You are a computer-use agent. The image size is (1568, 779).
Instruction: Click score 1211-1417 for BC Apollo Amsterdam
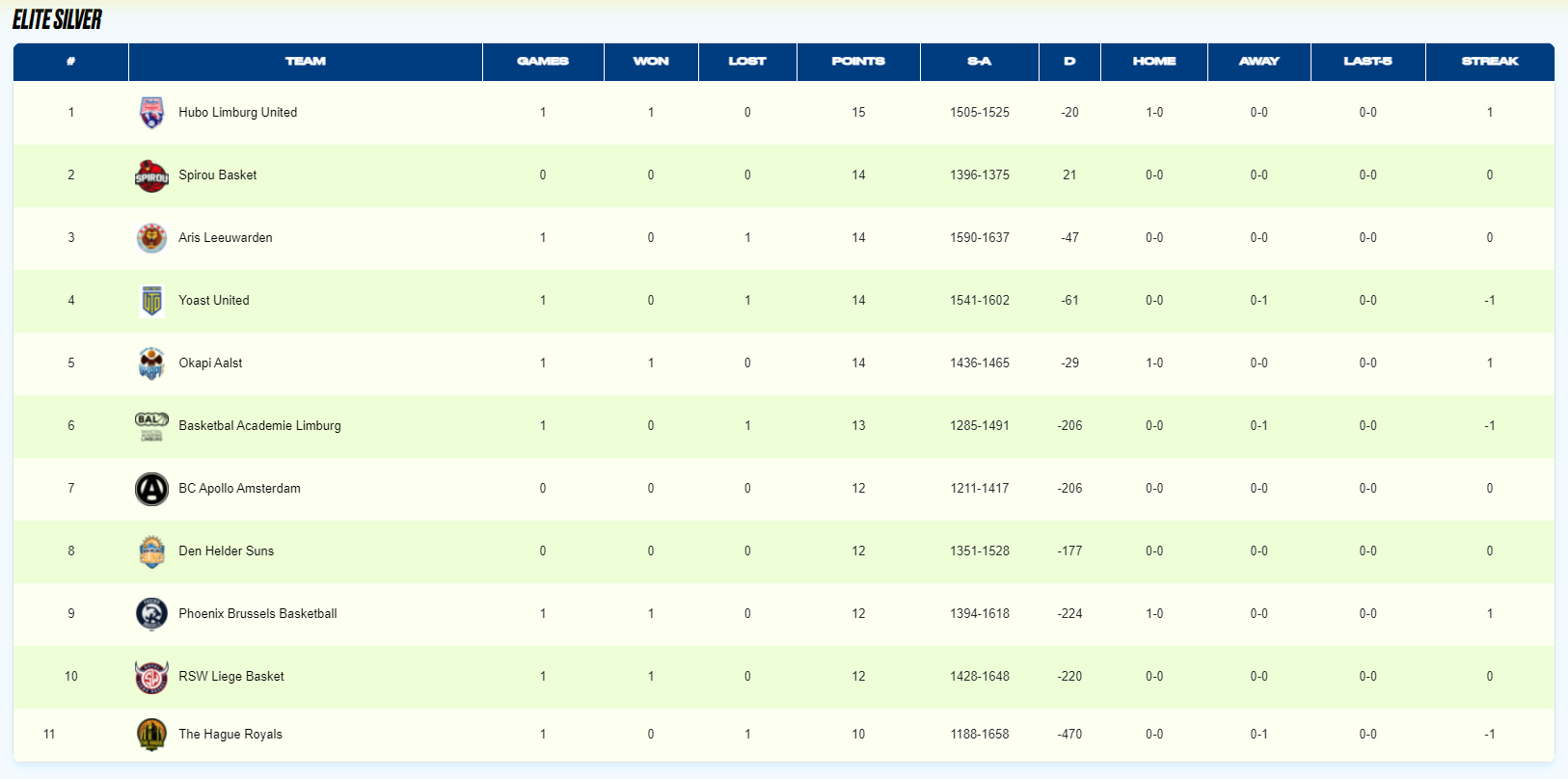tap(980, 489)
